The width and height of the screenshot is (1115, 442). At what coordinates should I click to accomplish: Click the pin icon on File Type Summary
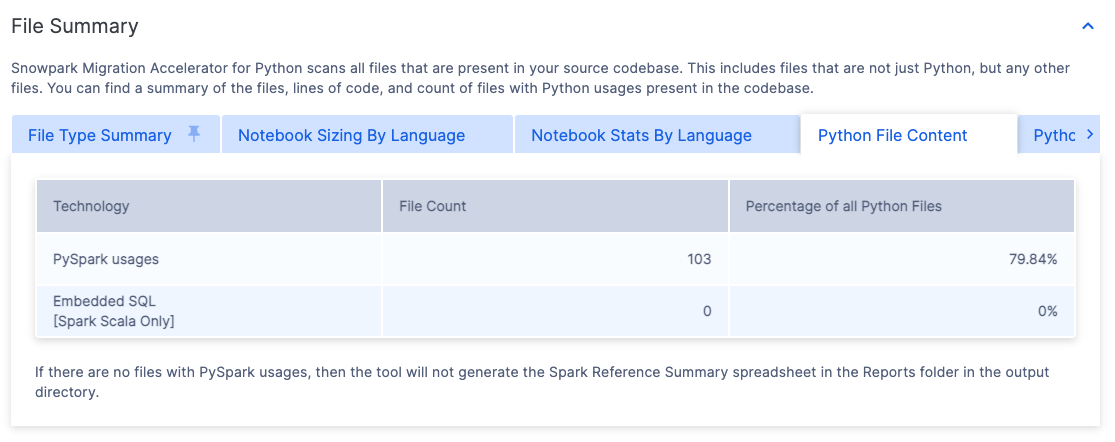(x=195, y=134)
